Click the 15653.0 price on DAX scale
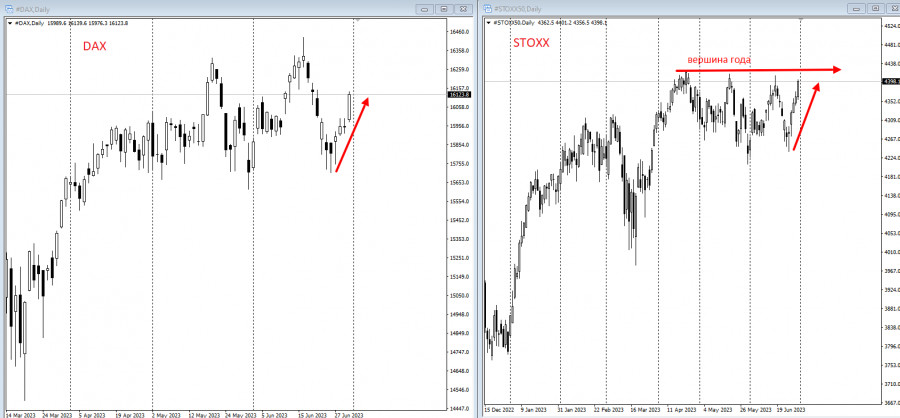This screenshot has height=418, width=900. (x=460, y=183)
